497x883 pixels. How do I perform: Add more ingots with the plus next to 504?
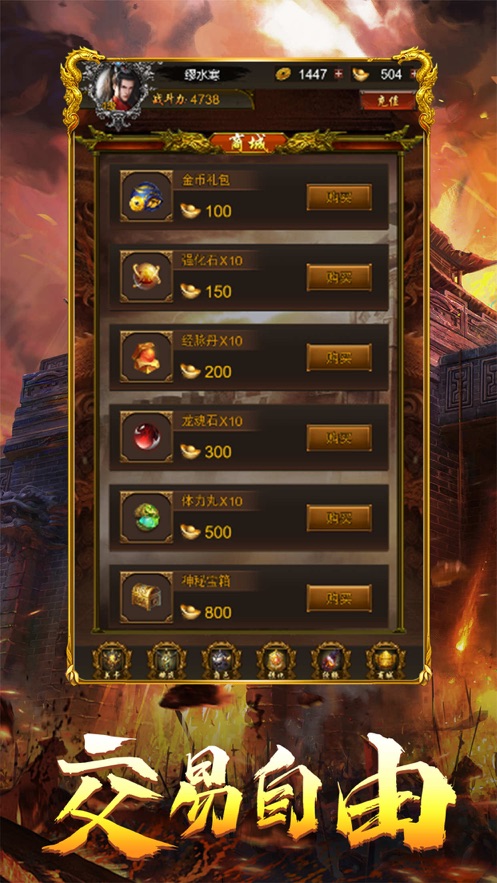pos(415,74)
